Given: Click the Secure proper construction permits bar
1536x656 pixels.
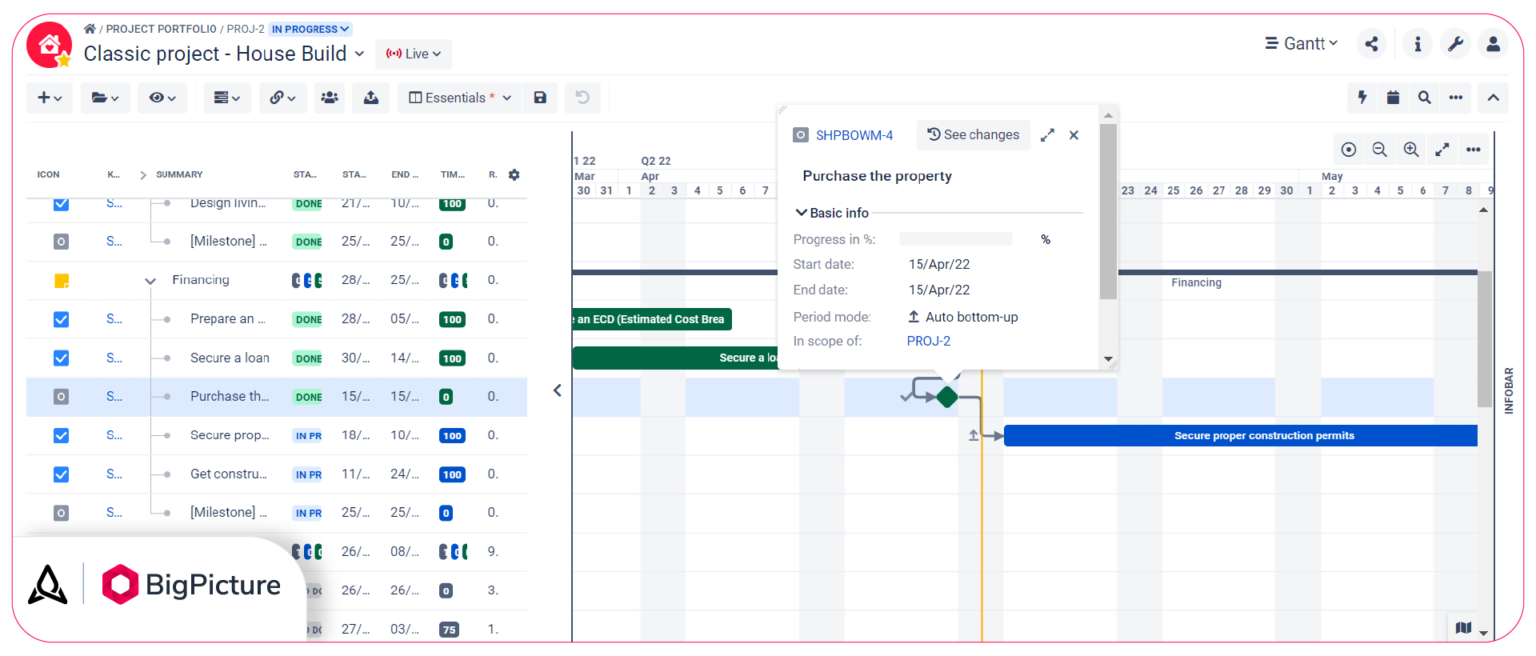Looking at the screenshot, I should pyautogui.click(x=1240, y=435).
